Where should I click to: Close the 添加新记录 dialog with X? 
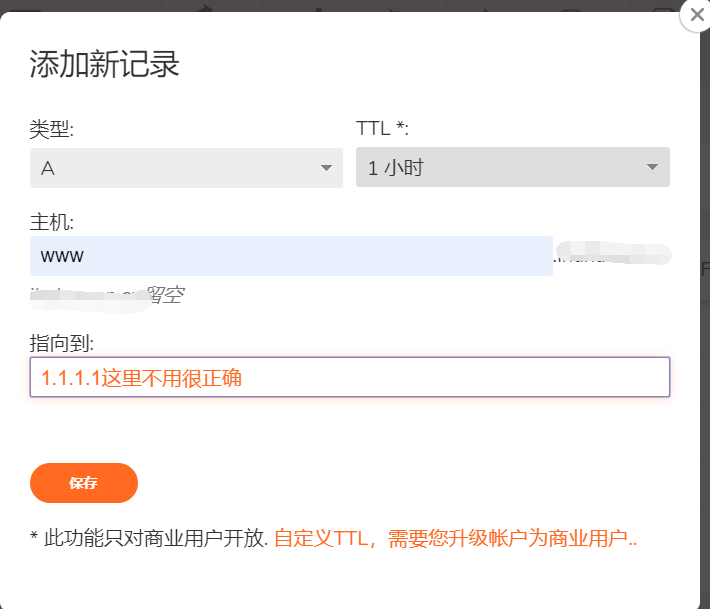tap(696, 15)
